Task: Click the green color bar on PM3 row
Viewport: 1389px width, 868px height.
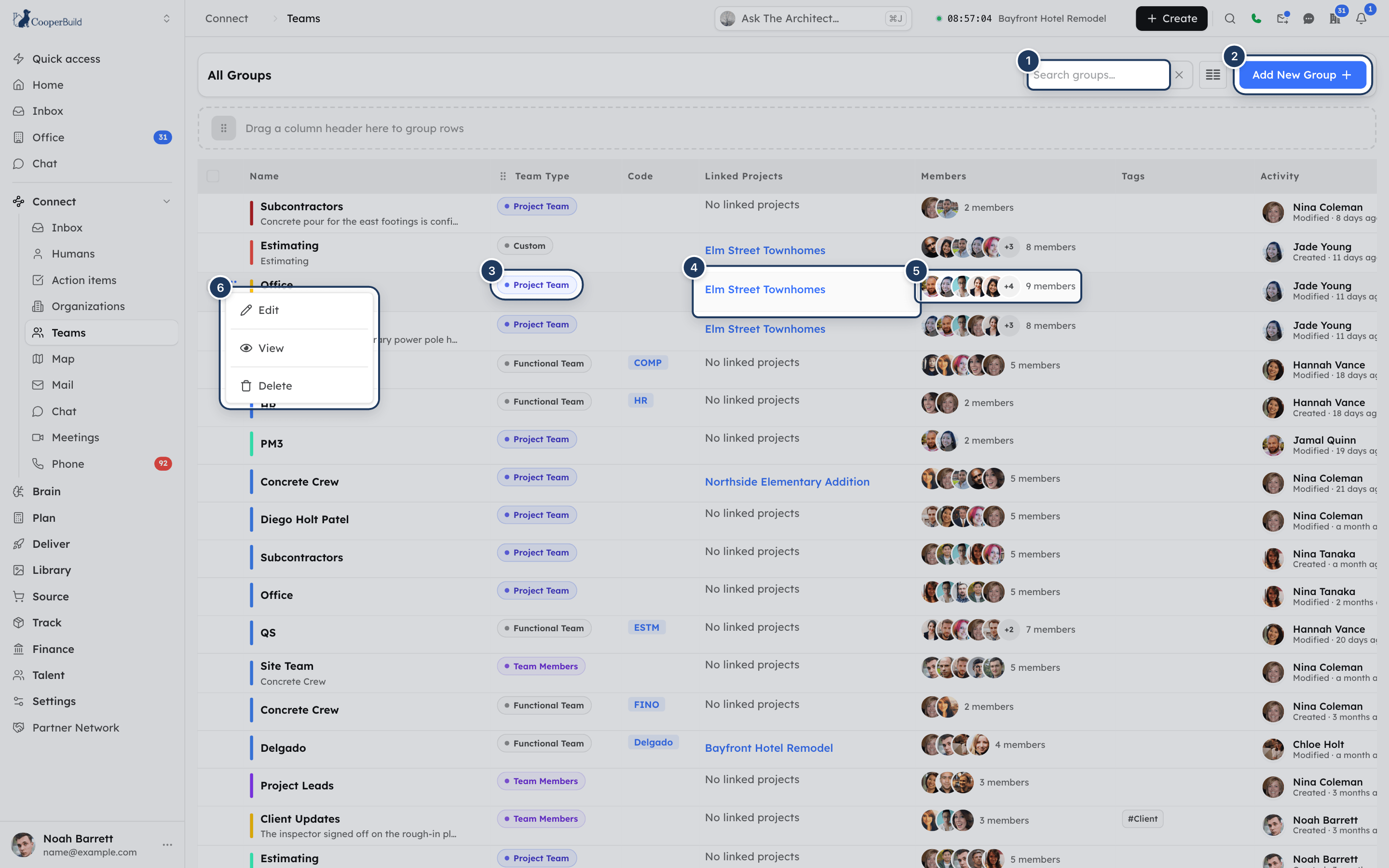Action: 251,443
